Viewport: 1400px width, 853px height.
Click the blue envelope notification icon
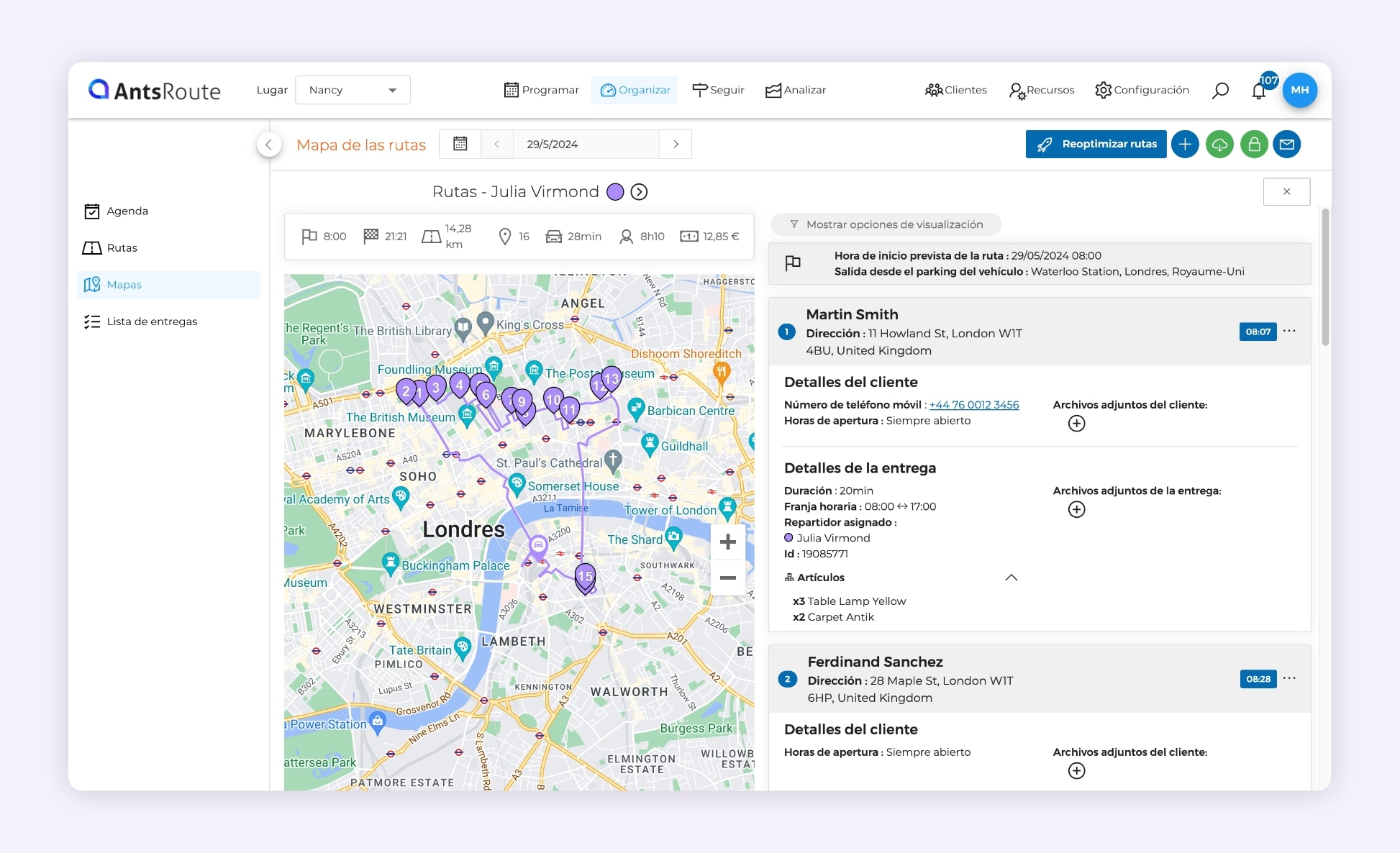[x=1288, y=144]
